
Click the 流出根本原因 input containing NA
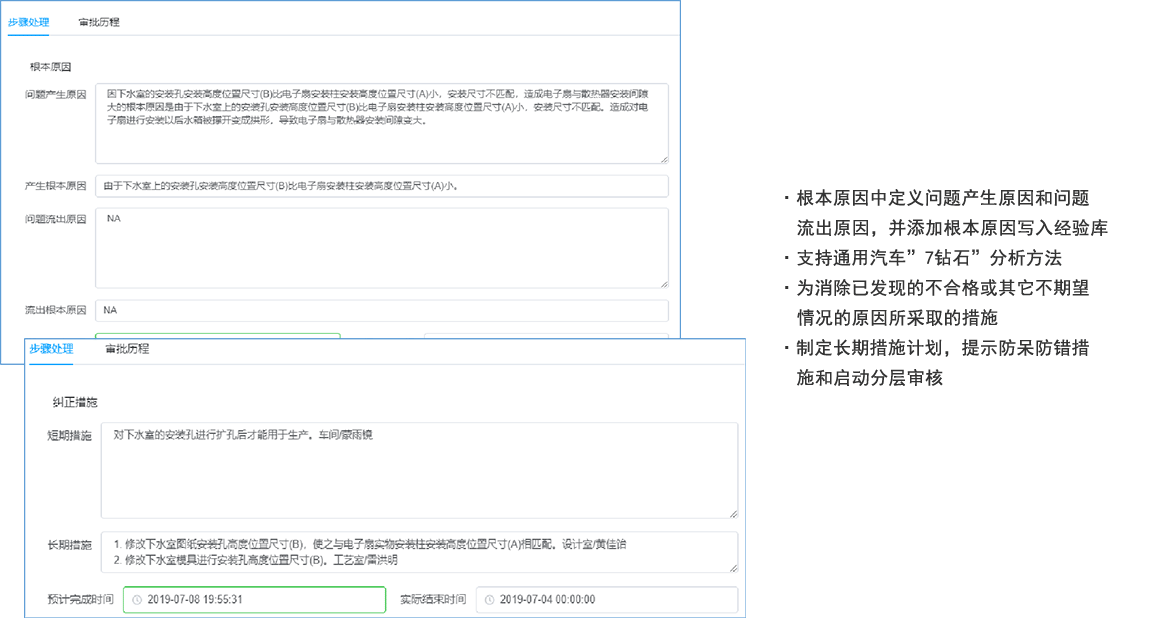click(x=380, y=310)
